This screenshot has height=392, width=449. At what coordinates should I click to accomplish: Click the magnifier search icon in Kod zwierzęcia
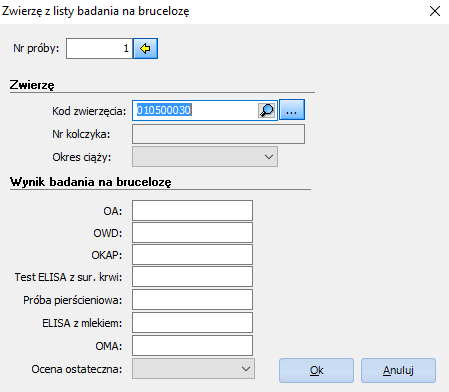point(267,110)
